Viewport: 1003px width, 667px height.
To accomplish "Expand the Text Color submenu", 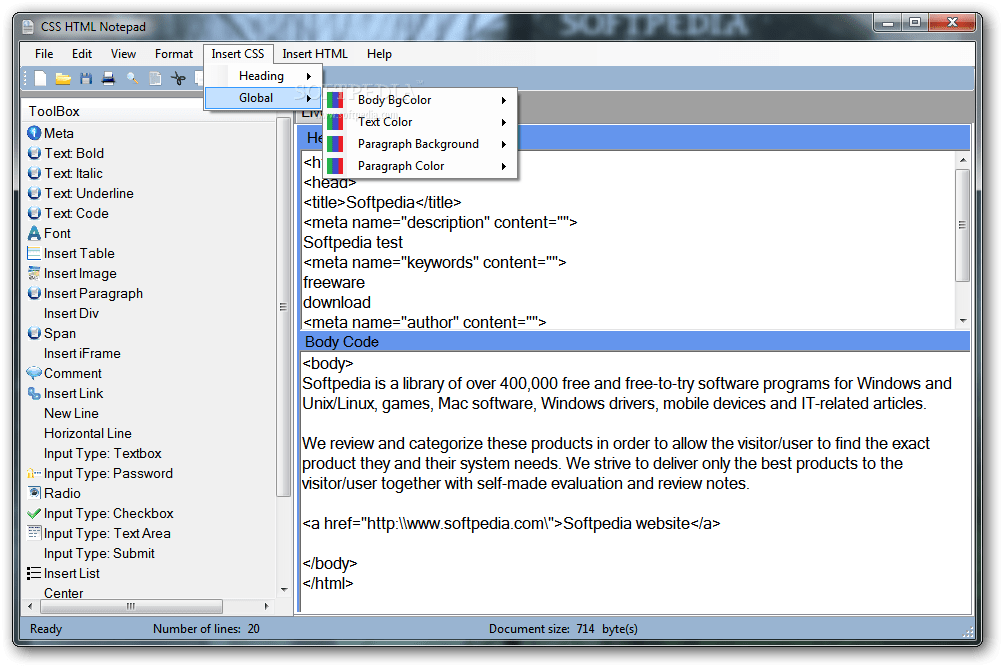I will [420, 122].
